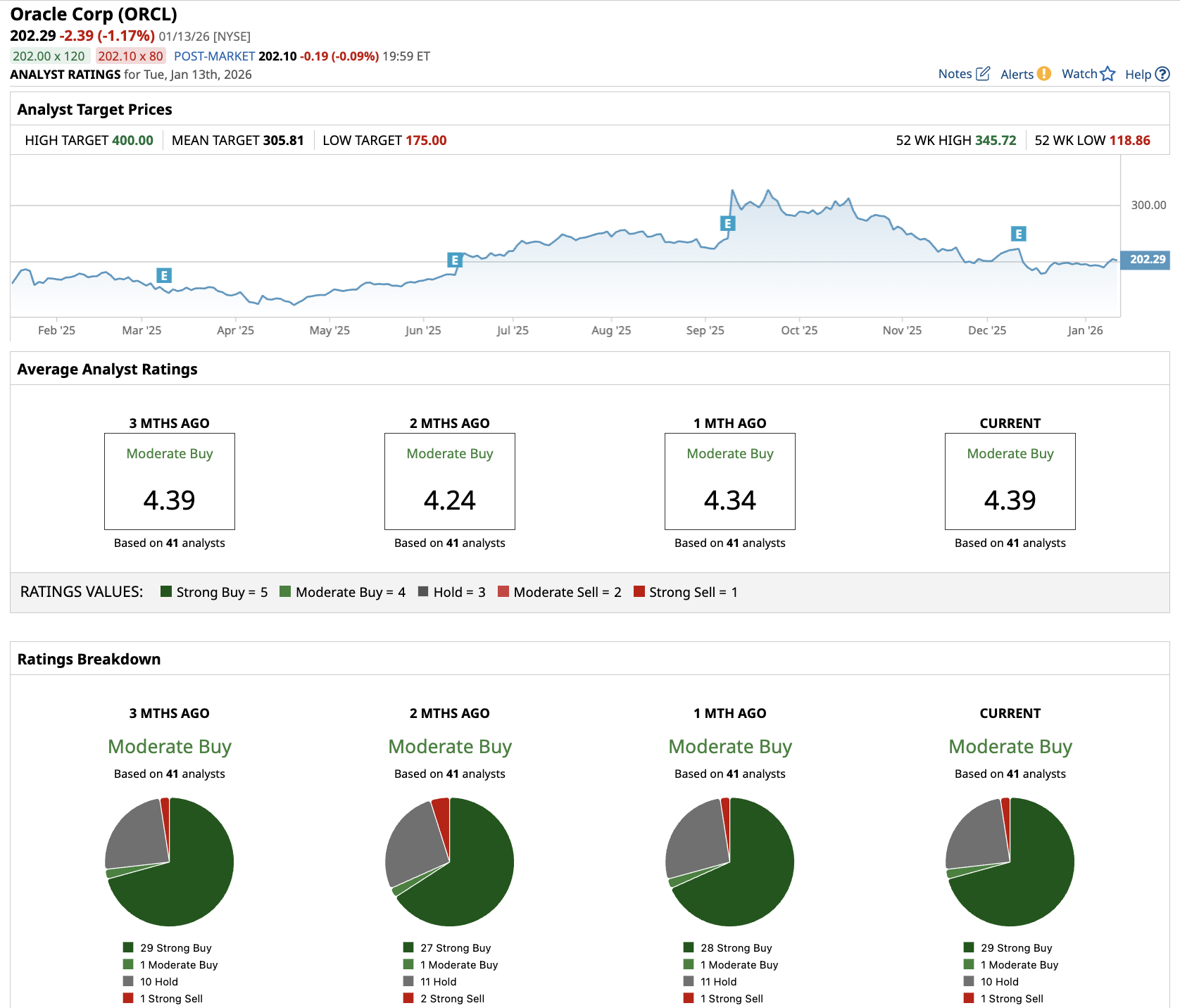Open the Help link

coord(1138,75)
